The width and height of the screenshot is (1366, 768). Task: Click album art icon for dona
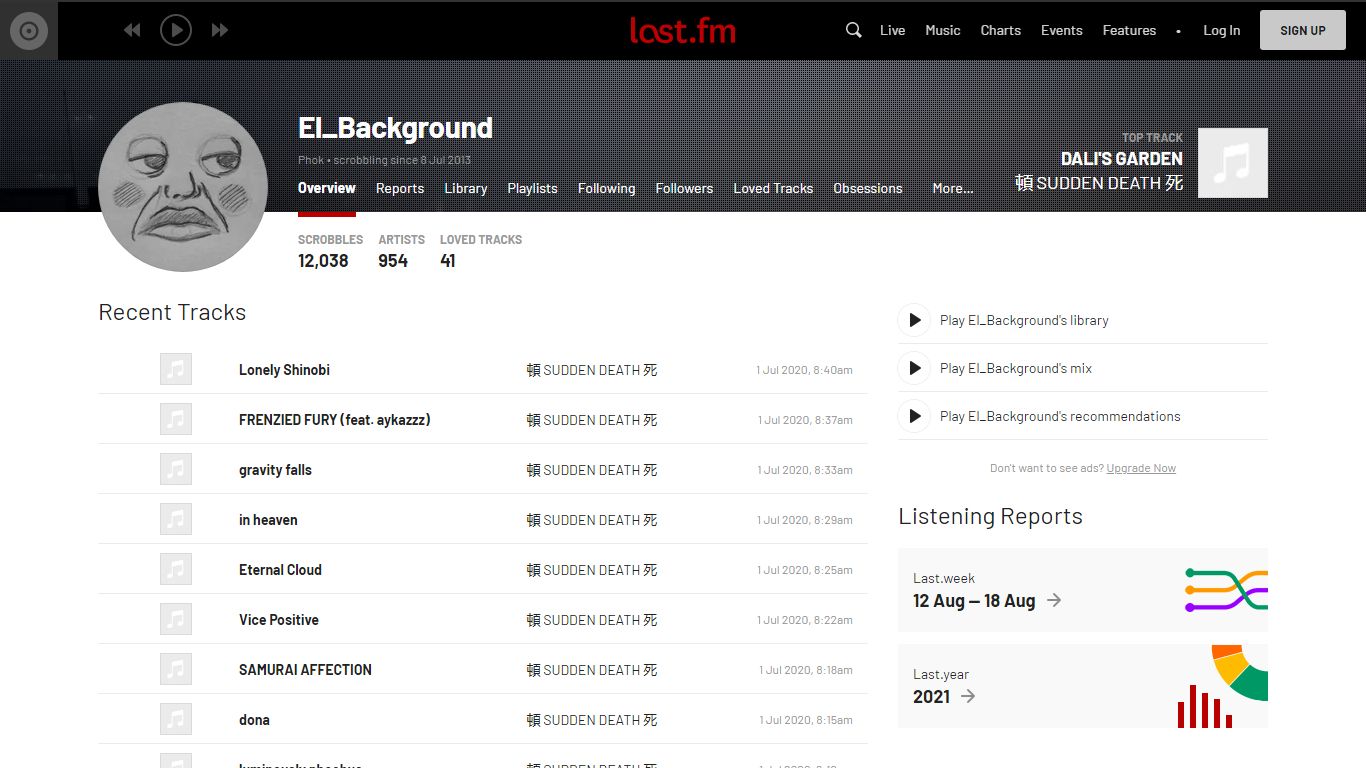176,719
